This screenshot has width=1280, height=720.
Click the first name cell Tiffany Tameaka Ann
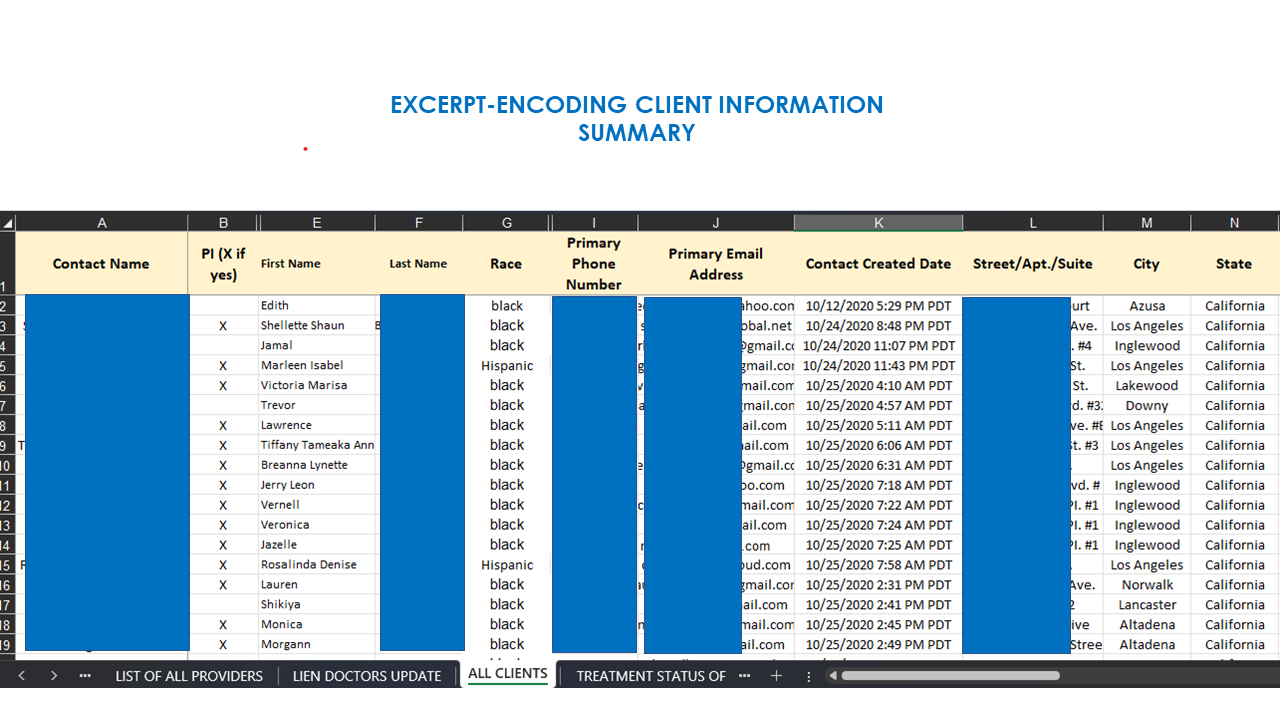coord(317,446)
